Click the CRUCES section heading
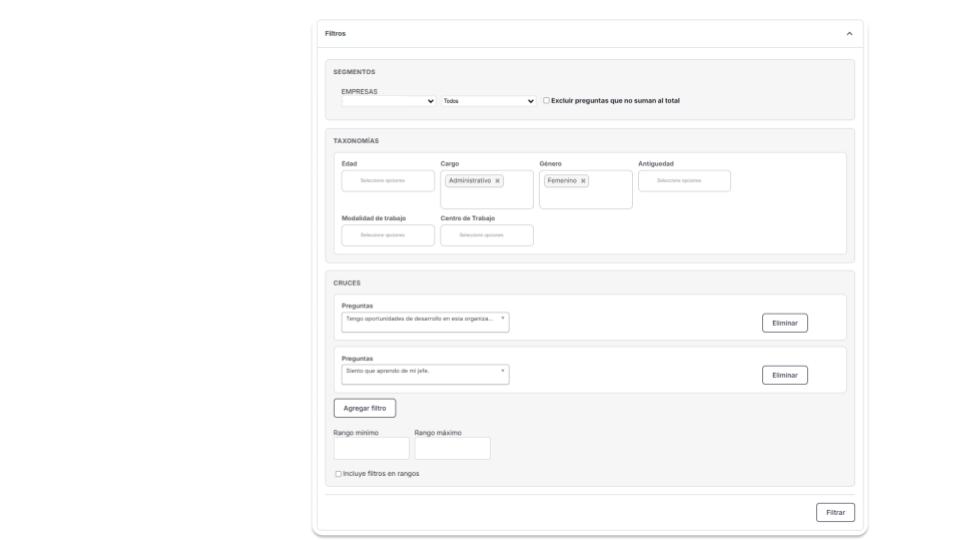The height and width of the screenshot is (540, 960). point(347,283)
